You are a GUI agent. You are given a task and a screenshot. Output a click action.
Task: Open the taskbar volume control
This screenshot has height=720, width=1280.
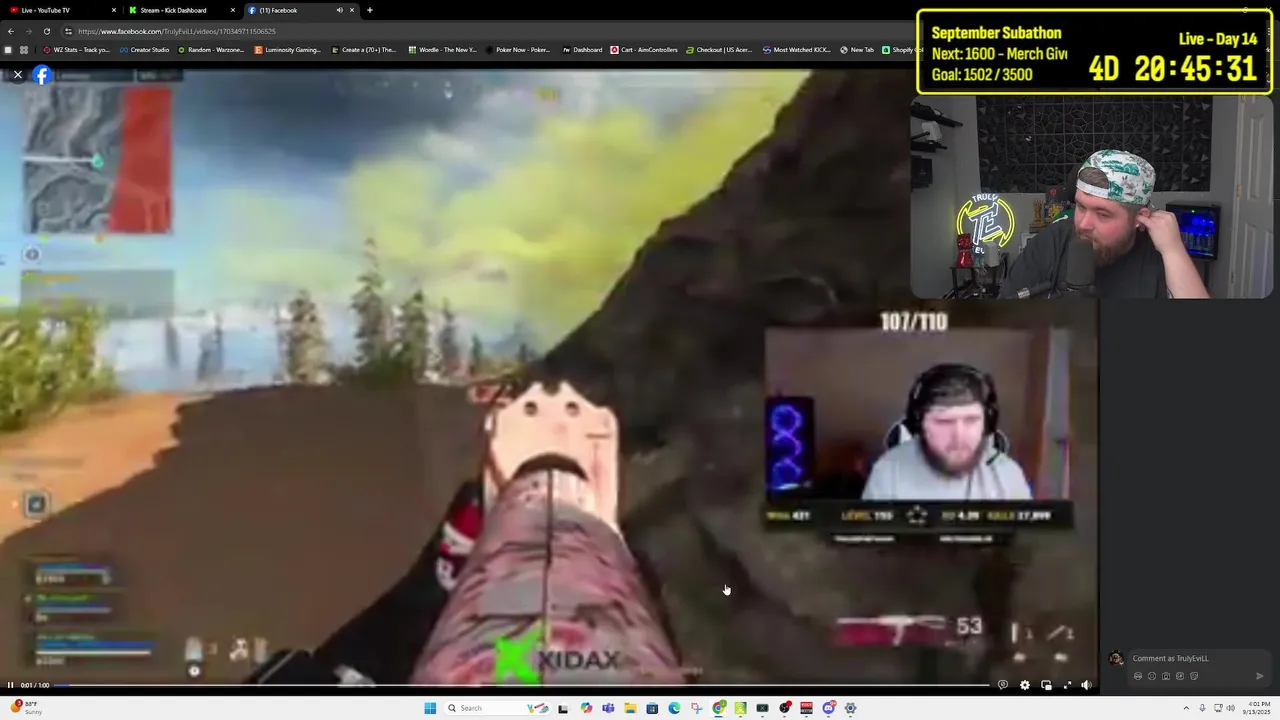coord(1231,708)
